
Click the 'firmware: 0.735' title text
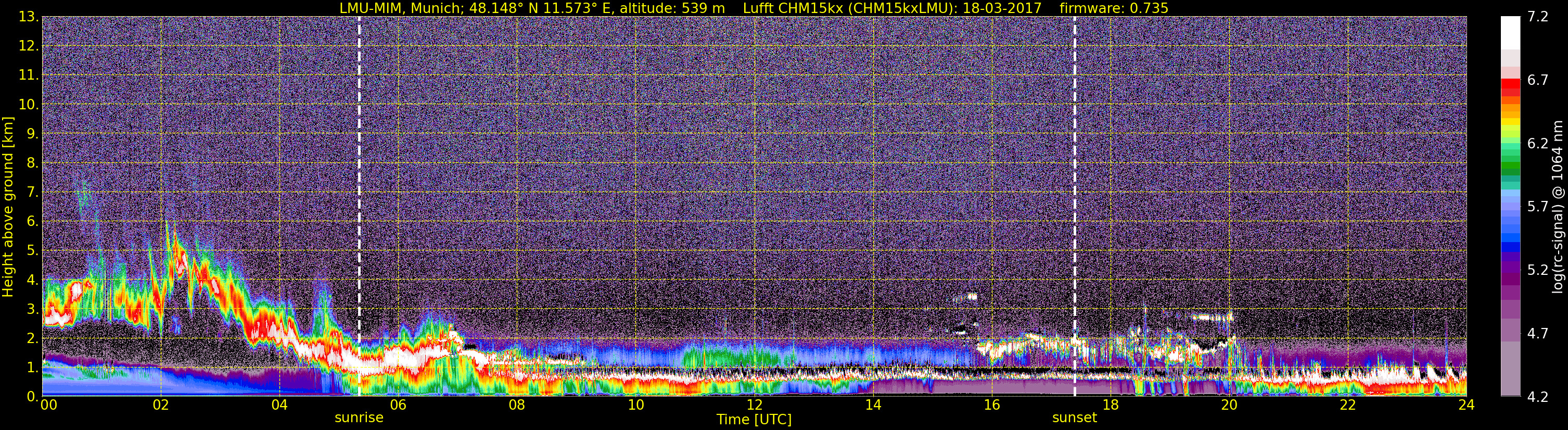point(1113,8)
